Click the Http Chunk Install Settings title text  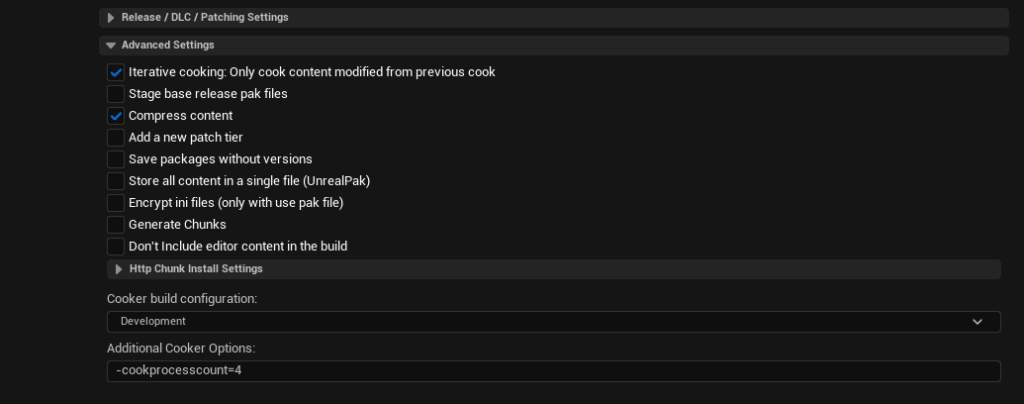tap(196, 269)
